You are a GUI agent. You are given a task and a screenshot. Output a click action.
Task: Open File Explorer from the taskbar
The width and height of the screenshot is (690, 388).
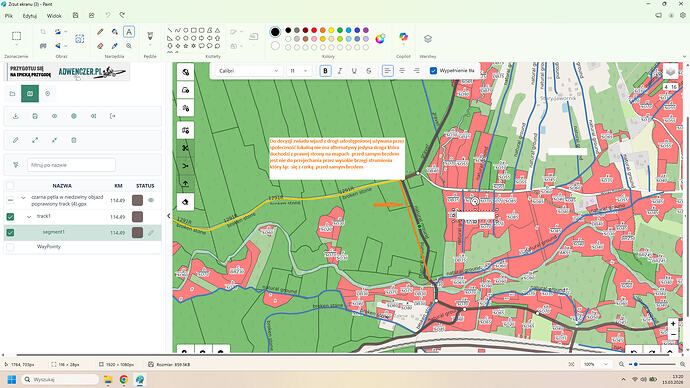108,380
